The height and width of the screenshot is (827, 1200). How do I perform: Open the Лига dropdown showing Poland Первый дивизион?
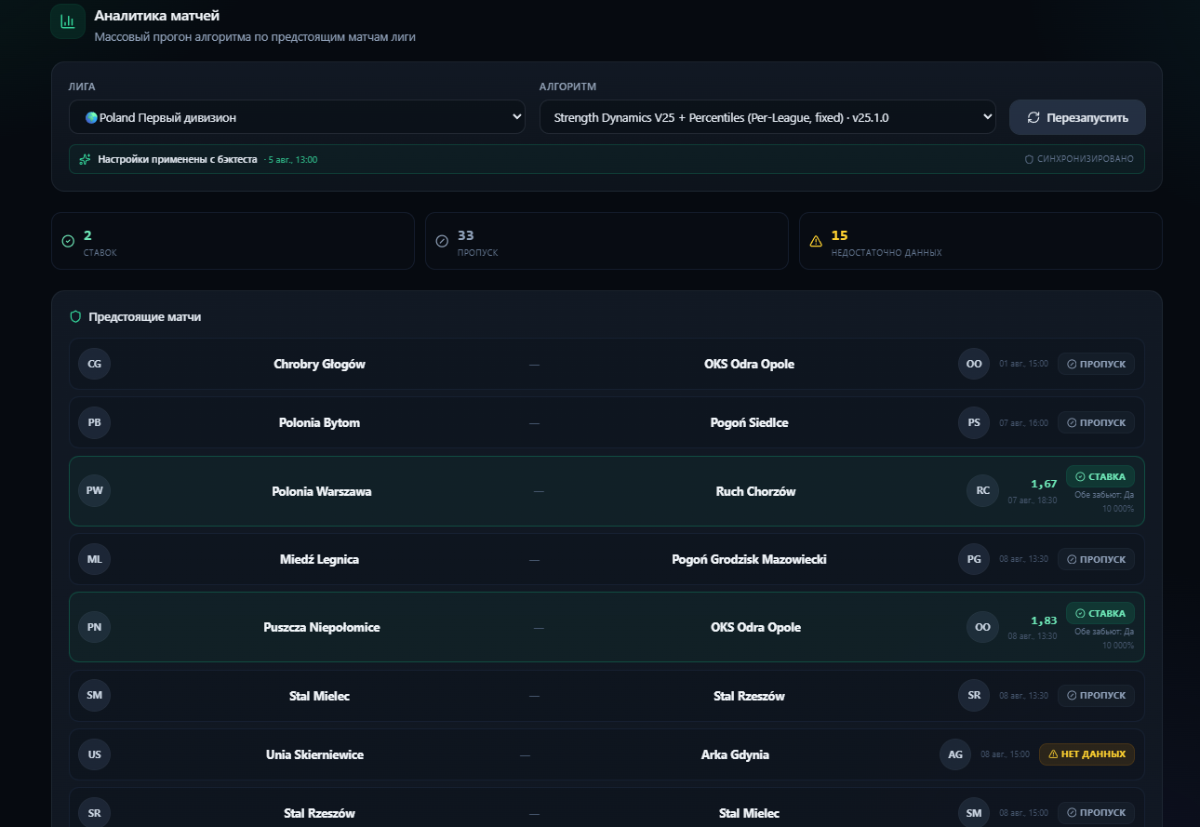[x=297, y=117]
